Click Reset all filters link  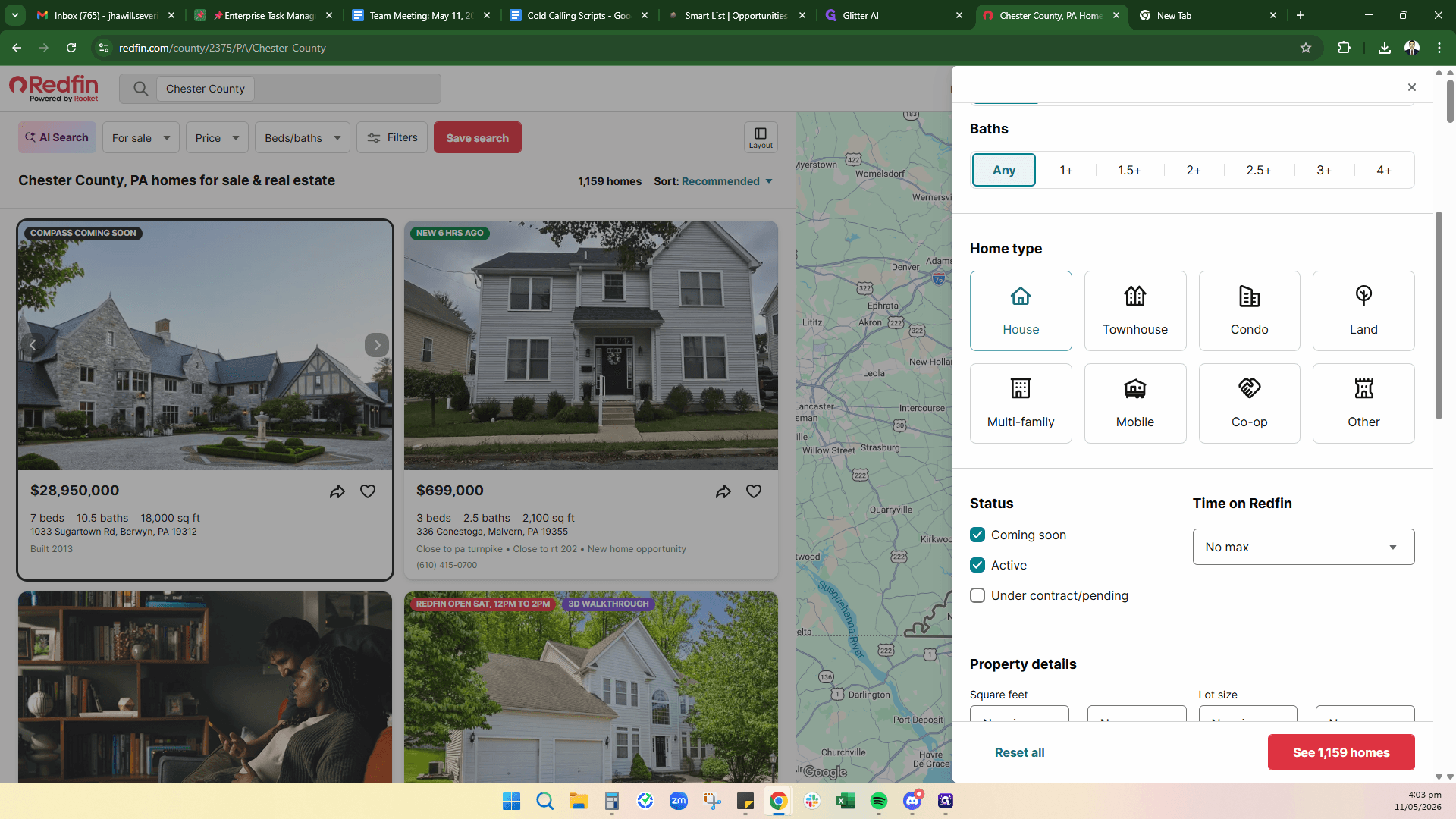pos(1019,752)
